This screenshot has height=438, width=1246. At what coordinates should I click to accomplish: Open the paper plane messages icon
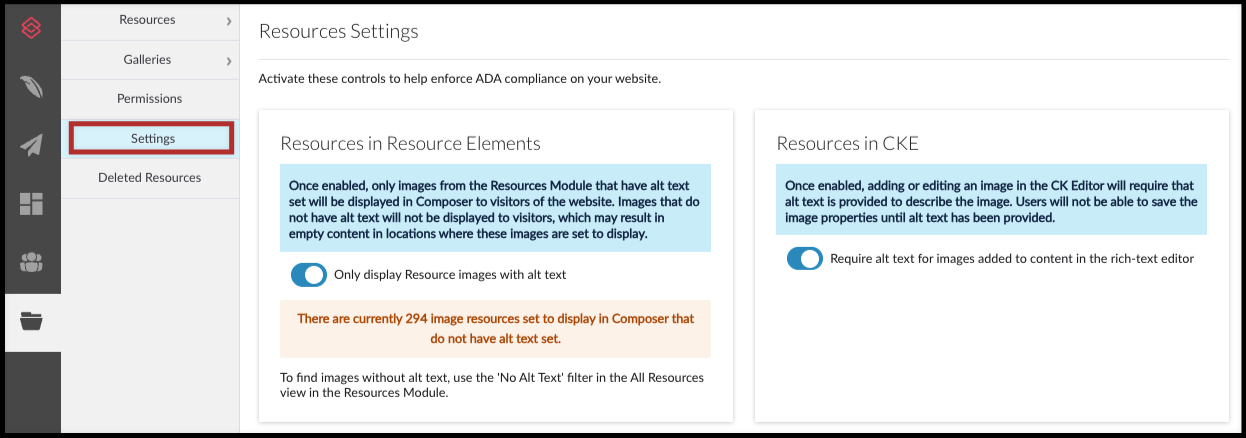[x=31, y=146]
